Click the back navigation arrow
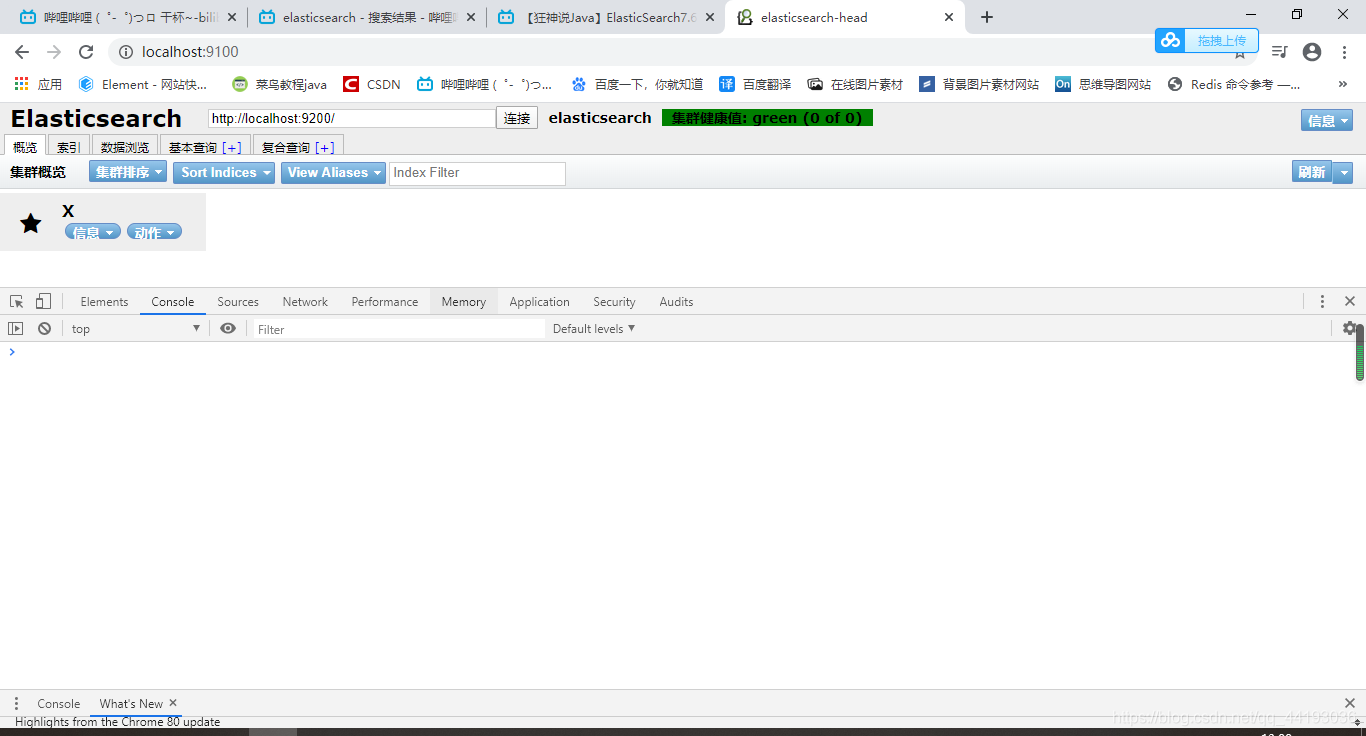This screenshot has height=736, width=1366. (20, 51)
